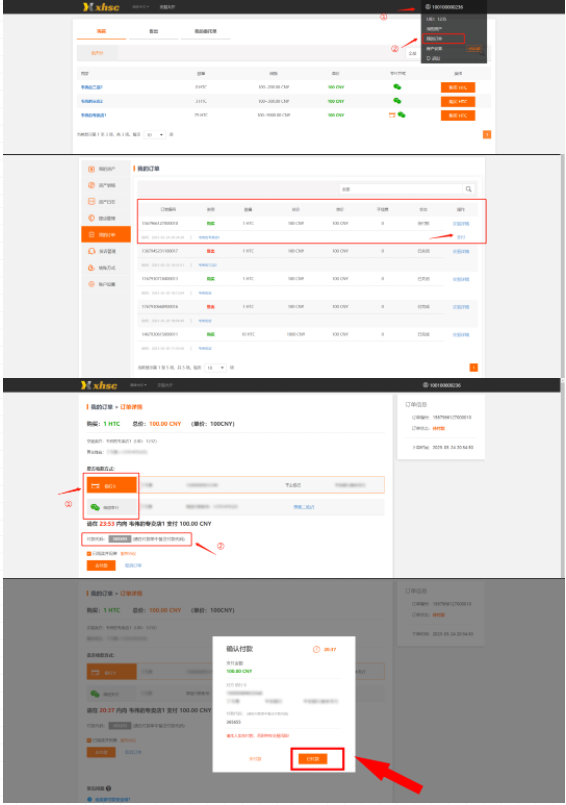The image size is (566, 805).
Task: Click the headset icon in the account sidebar
Action: point(91,251)
